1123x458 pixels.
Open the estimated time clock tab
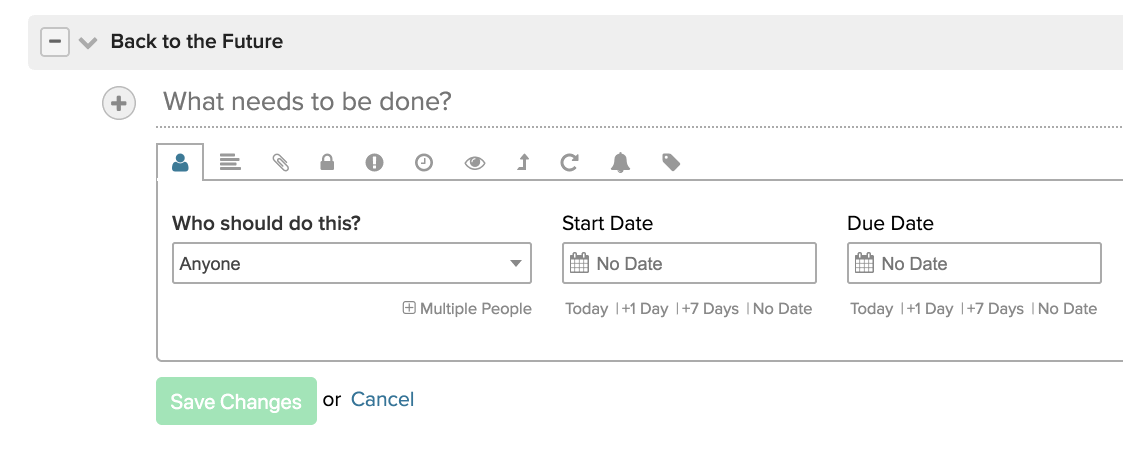[x=424, y=163]
